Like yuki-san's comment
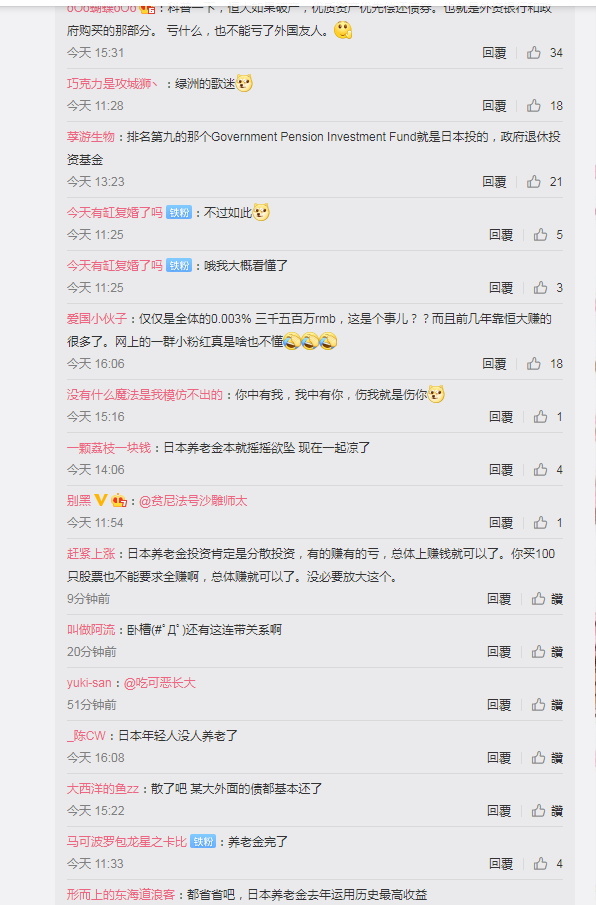The height and width of the screenshot is (905, 596). pos(538,705)
